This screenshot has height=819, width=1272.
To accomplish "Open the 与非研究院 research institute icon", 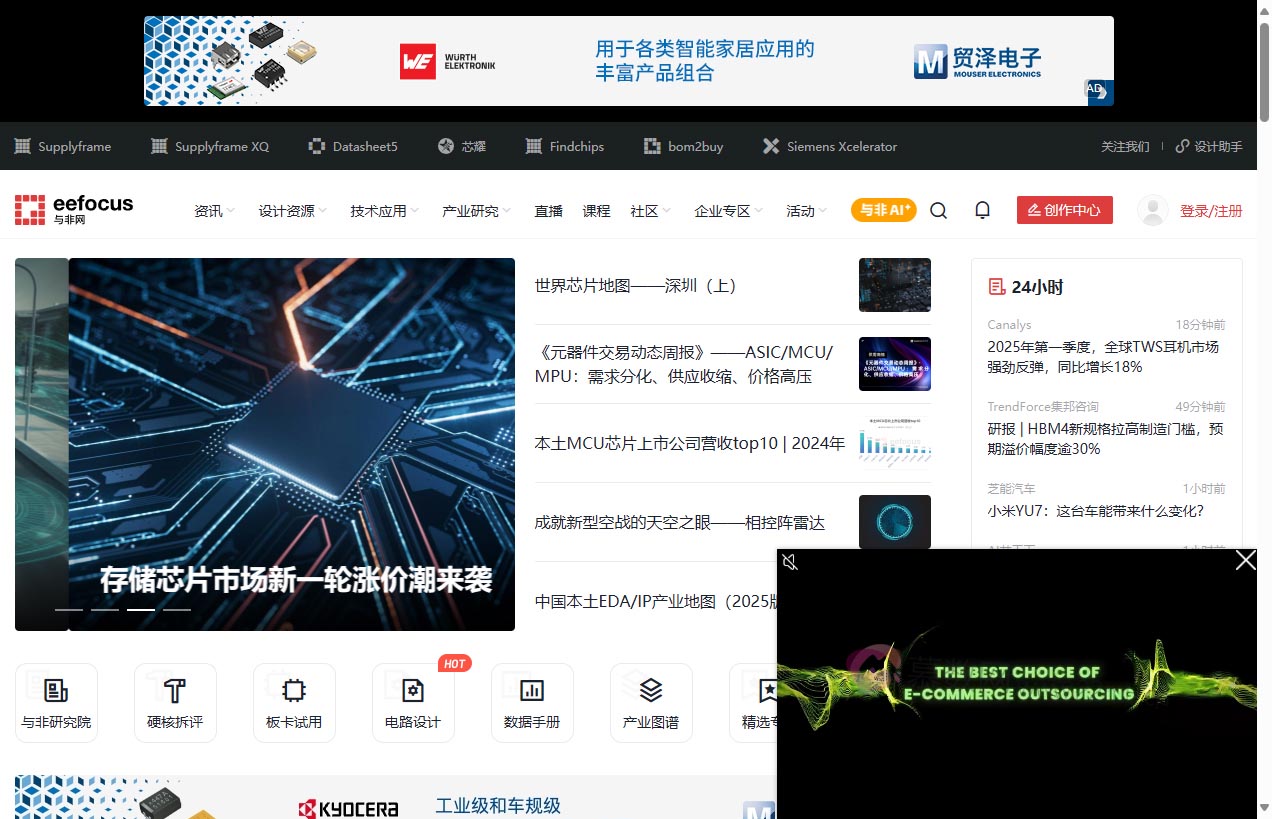I will coord(56,701).
